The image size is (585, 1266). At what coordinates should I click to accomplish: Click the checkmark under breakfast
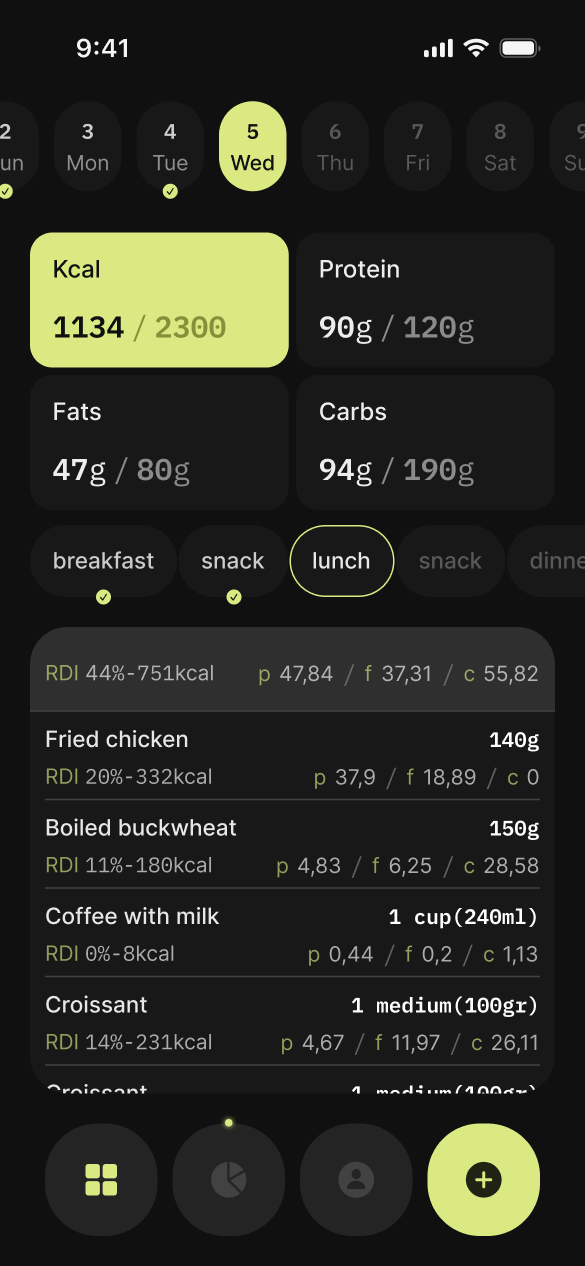click(103, 597)
